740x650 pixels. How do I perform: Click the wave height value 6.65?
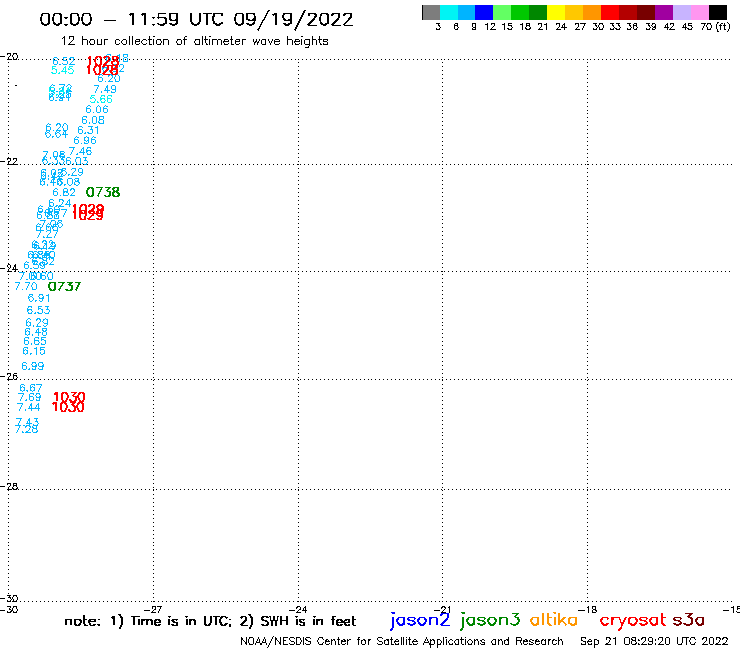35,341
